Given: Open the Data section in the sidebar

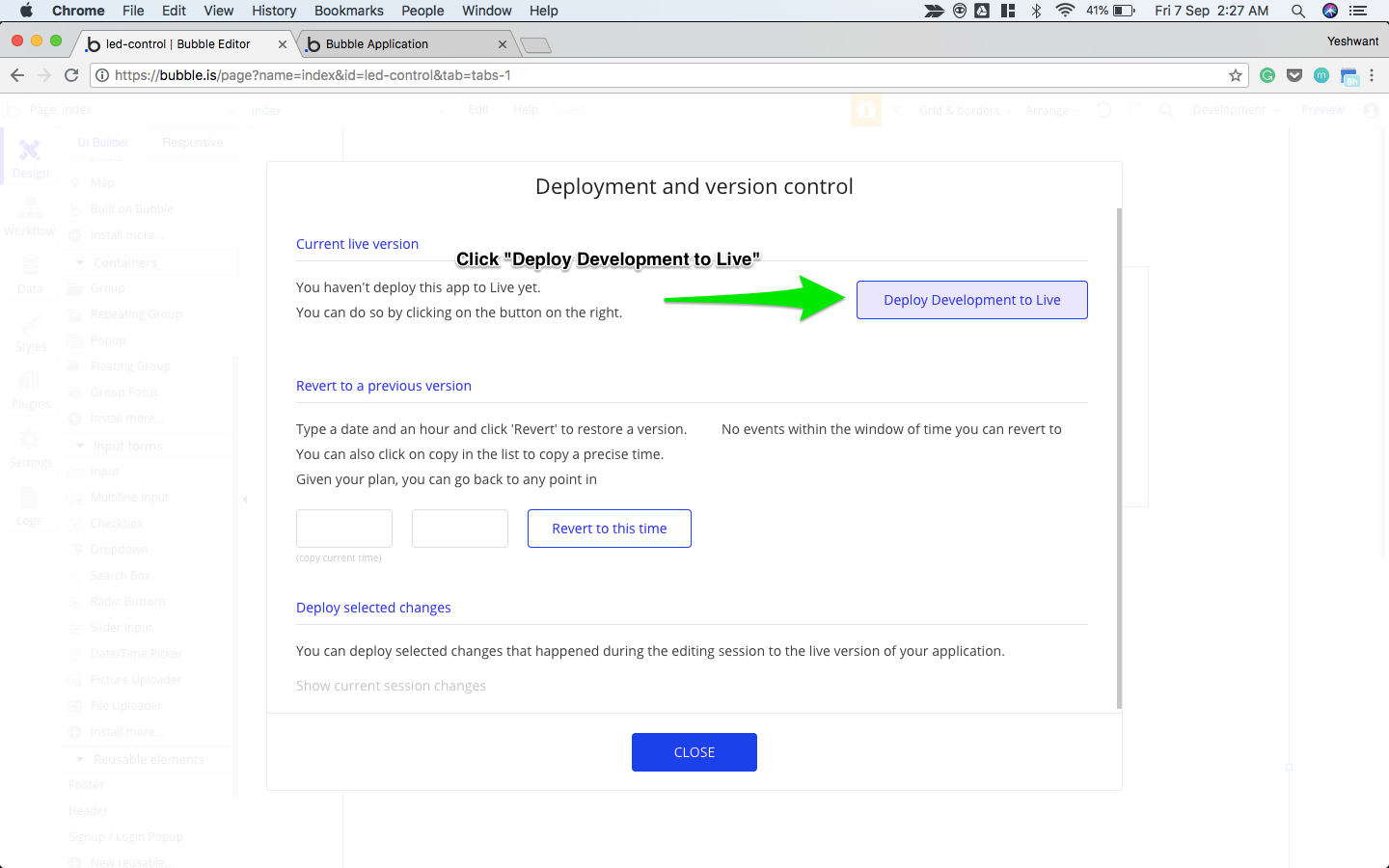Looking at the screenshot, I should [30, 275].
